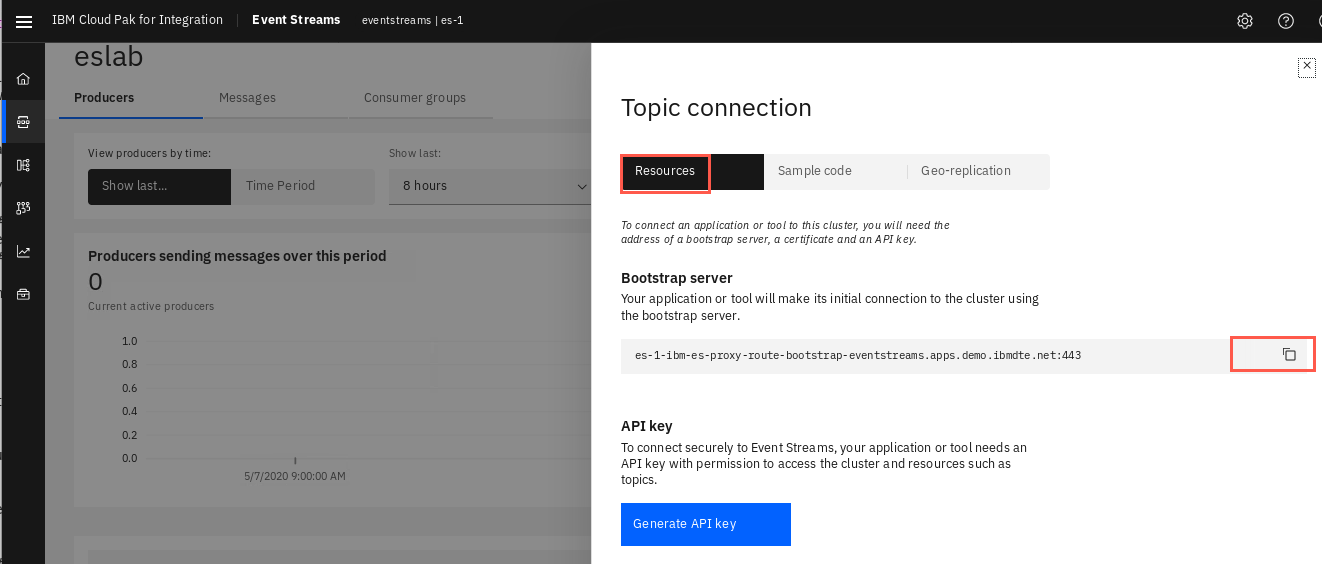
Task: Click the Event Streams header link
Action: 296,20
